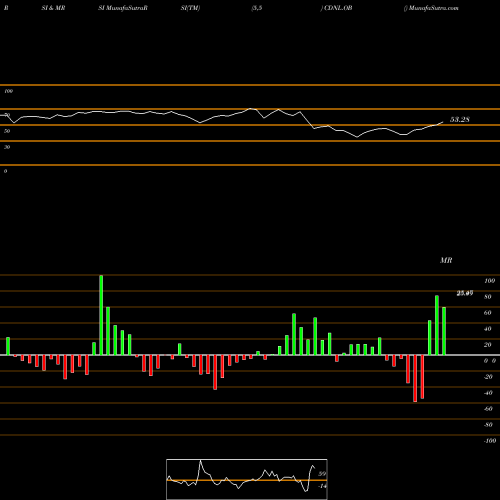Click the lowest dip of RSI line
Image resolution: width=500 pixels, height=500 pixels.
(x=357, y=137)
